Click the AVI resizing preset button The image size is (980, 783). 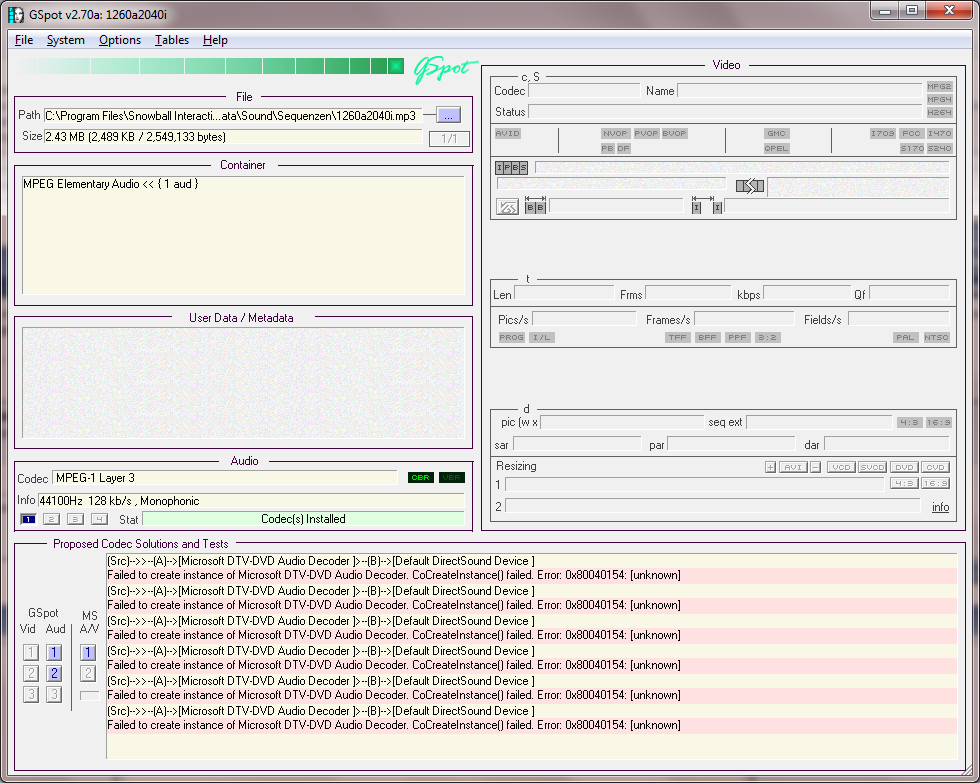click(x=793, y=467)
